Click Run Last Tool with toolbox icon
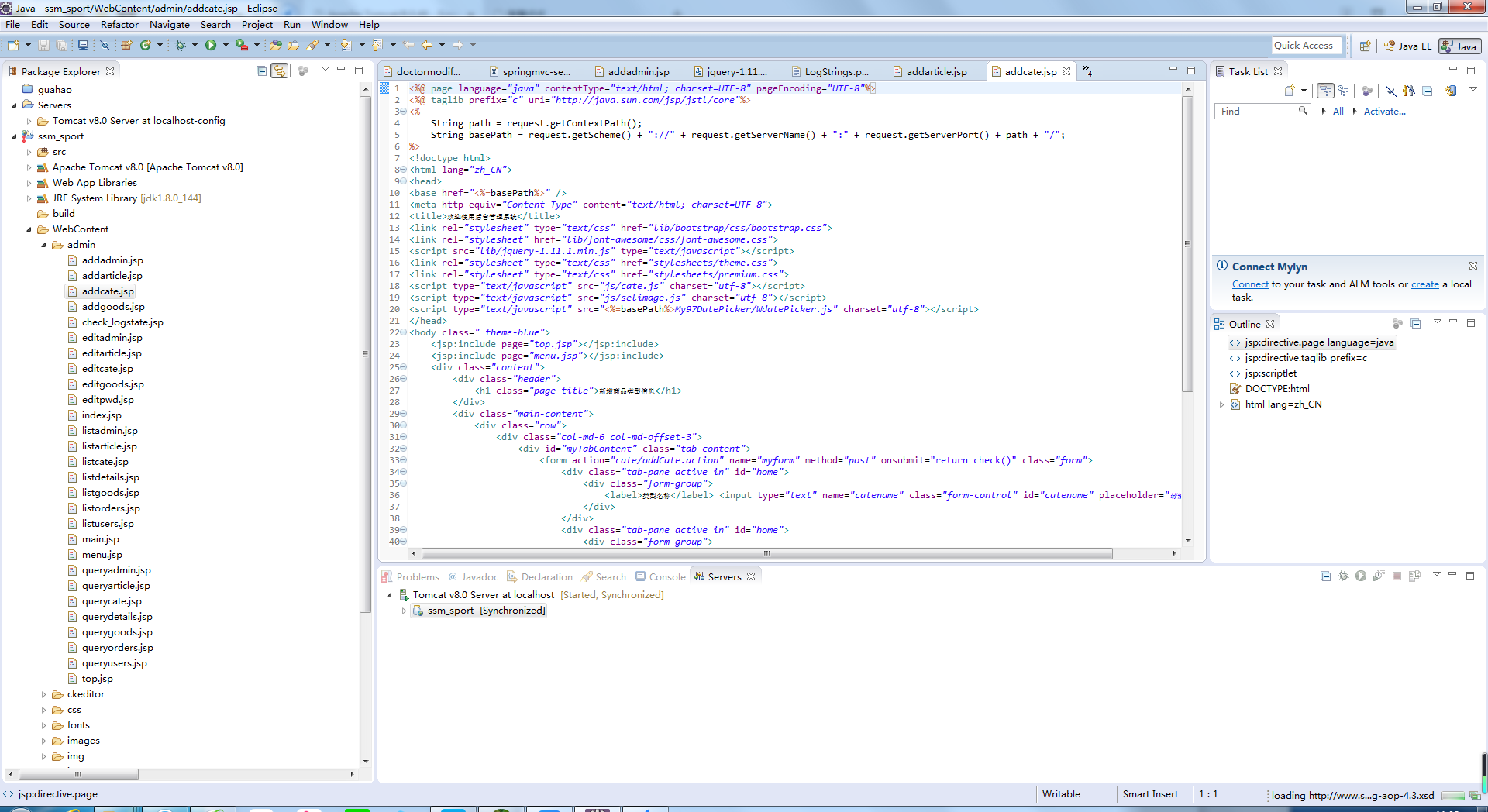 tap(242, 46)
